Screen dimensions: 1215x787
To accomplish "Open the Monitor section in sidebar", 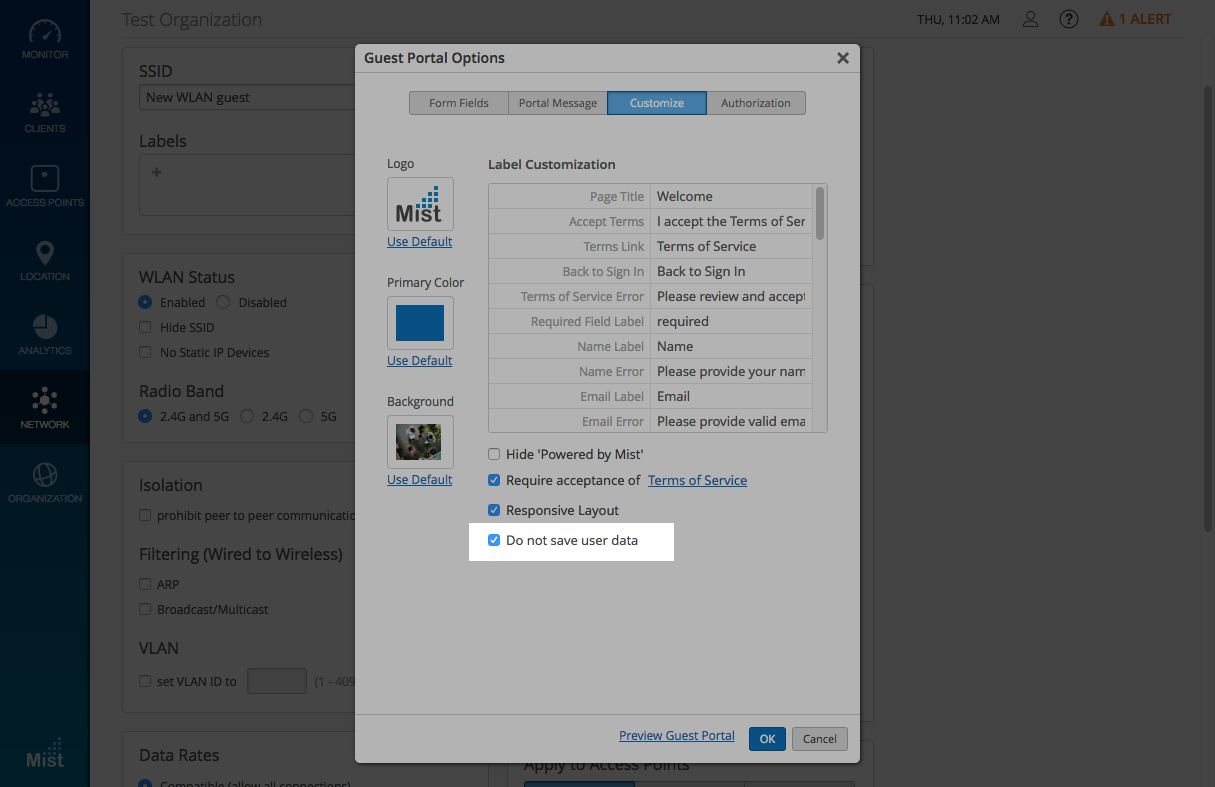I will [x=45, y=39].
